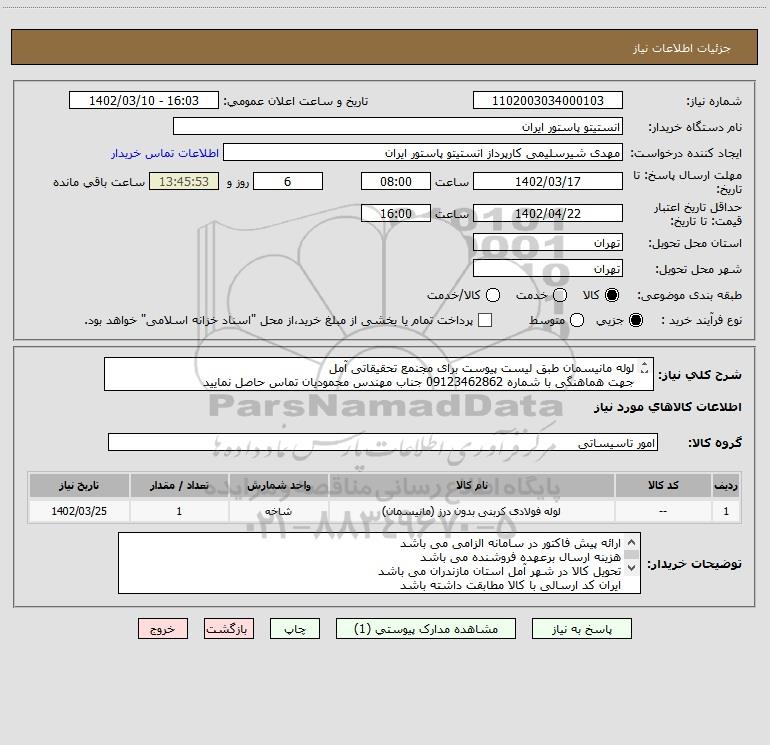
Task: Click the scroll arrows of شرح کلی نیاز box
Action: [645, 367]
